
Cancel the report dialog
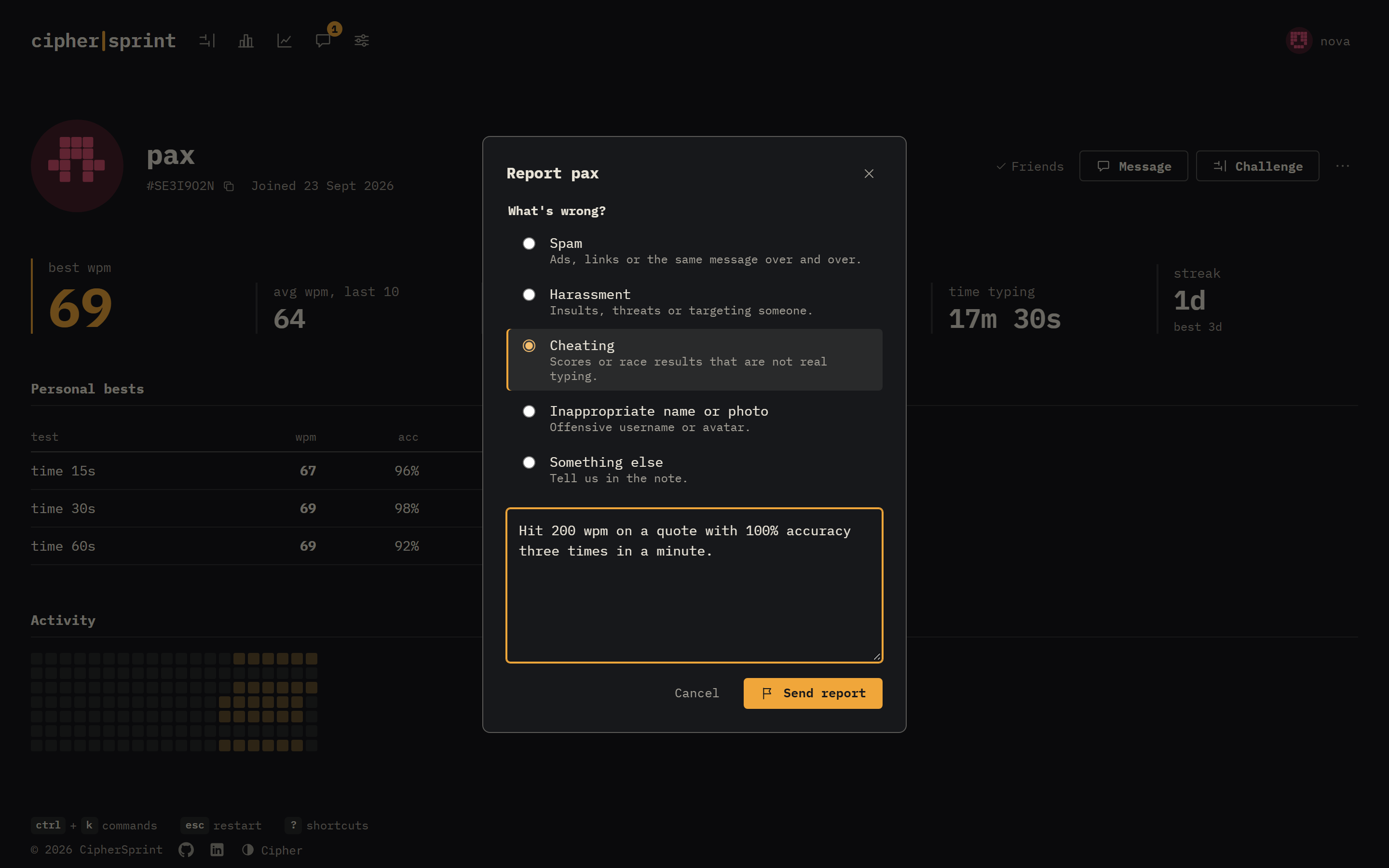pyautogui.click(x=697, y=693)
